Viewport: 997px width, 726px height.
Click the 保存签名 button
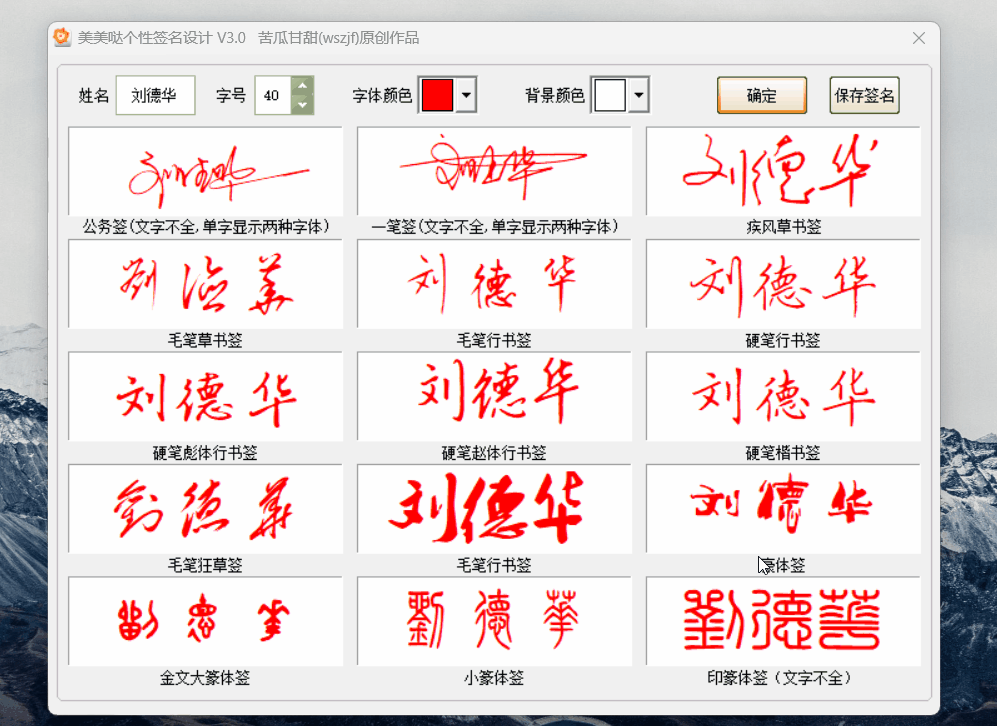(x=864, y=95)
